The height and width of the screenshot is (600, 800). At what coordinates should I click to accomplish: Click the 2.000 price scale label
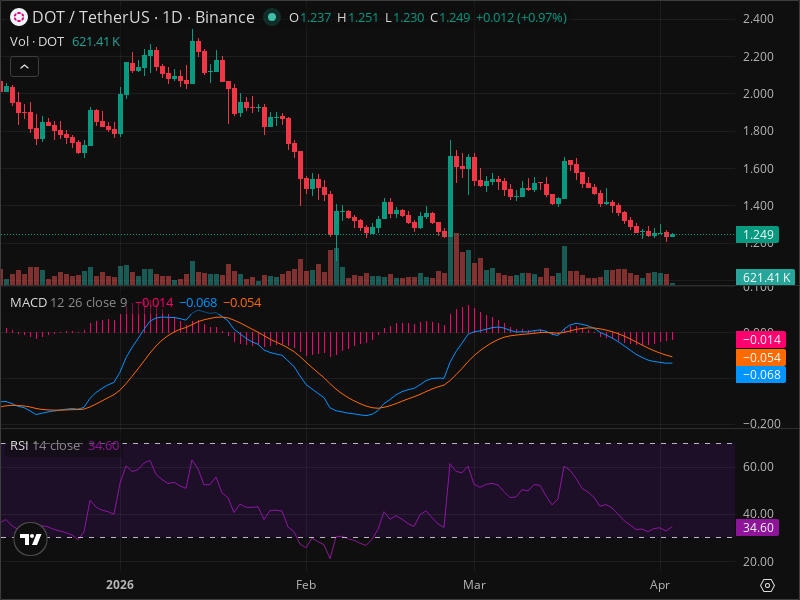(x=758, y=94)
